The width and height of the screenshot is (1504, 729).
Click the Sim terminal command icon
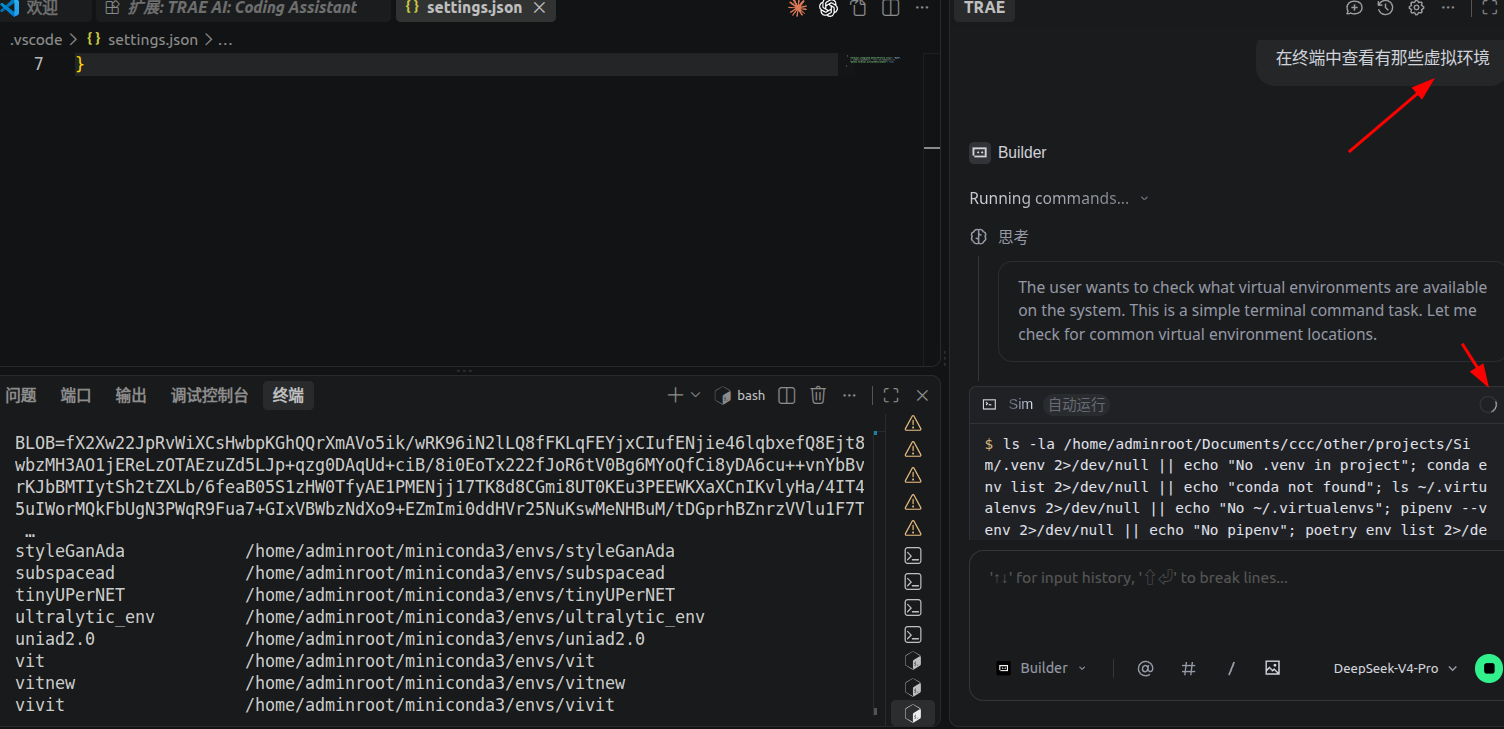pyautogui.click(x=989, y=405)
